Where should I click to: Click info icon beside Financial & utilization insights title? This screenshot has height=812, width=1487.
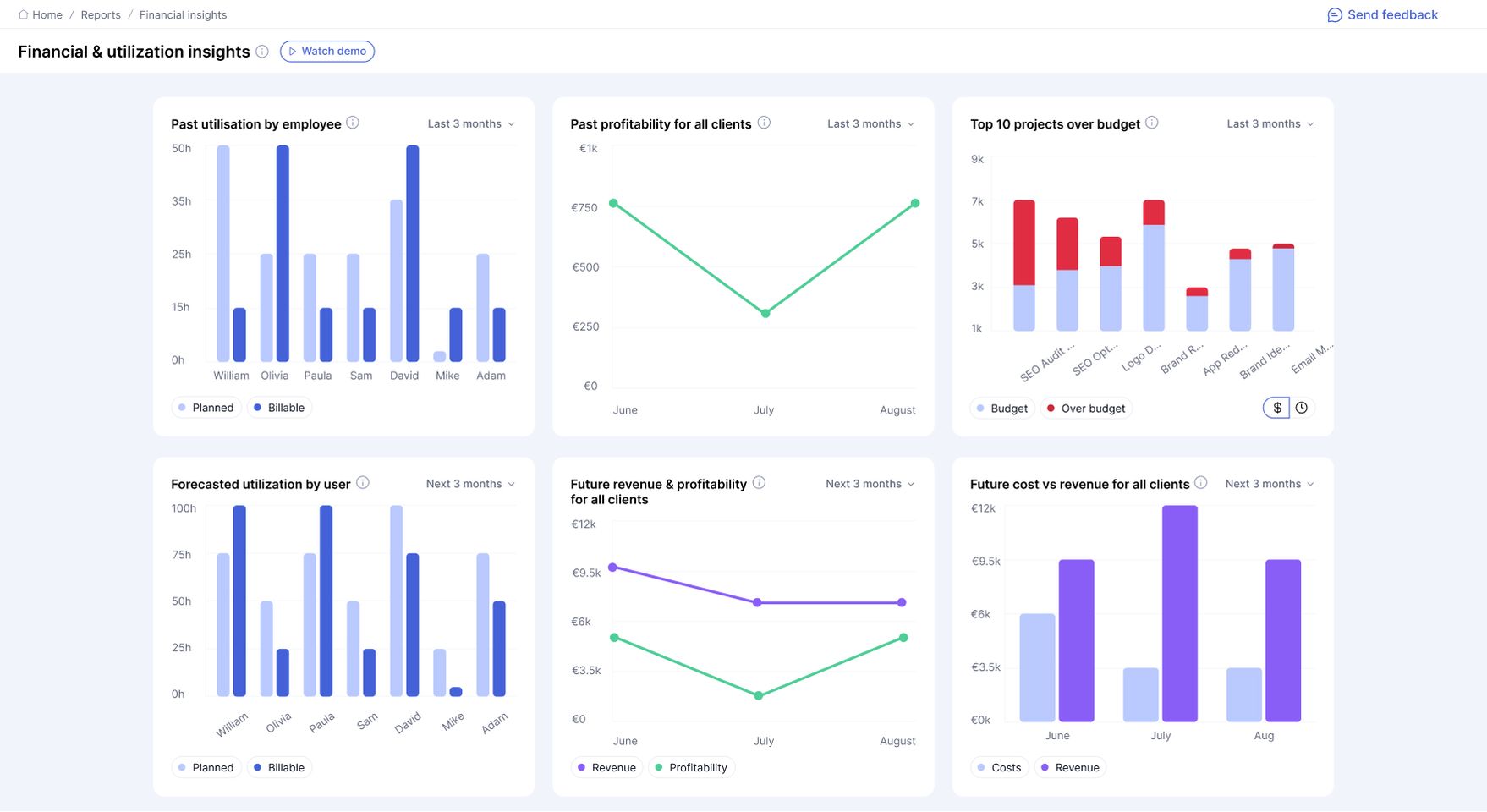[x=262, y=52]
